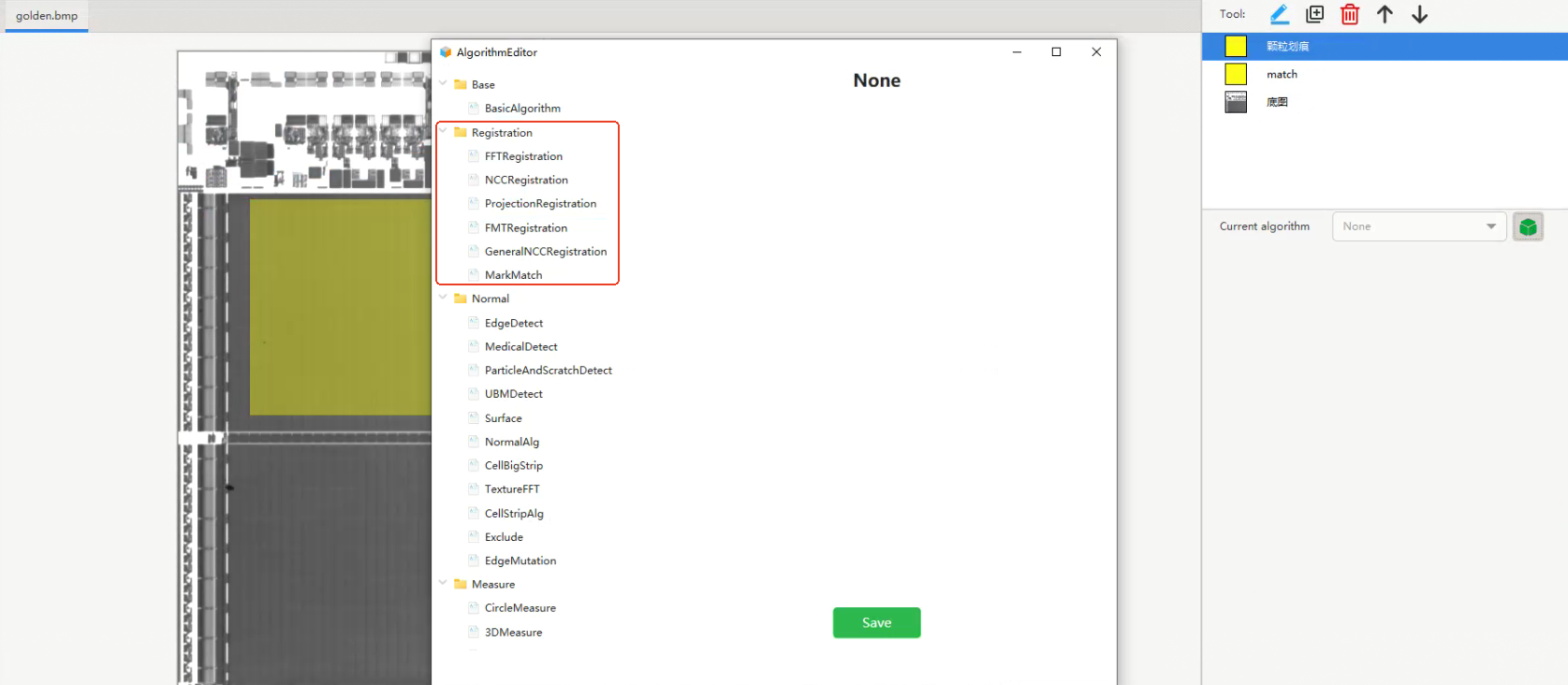Select EdgeDetect algorithm item

(x=513, y=323)
